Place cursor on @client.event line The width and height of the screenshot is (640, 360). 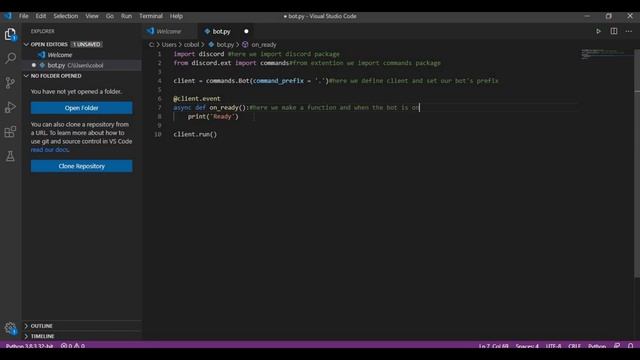pyautogui.click(x=197, y=99)
